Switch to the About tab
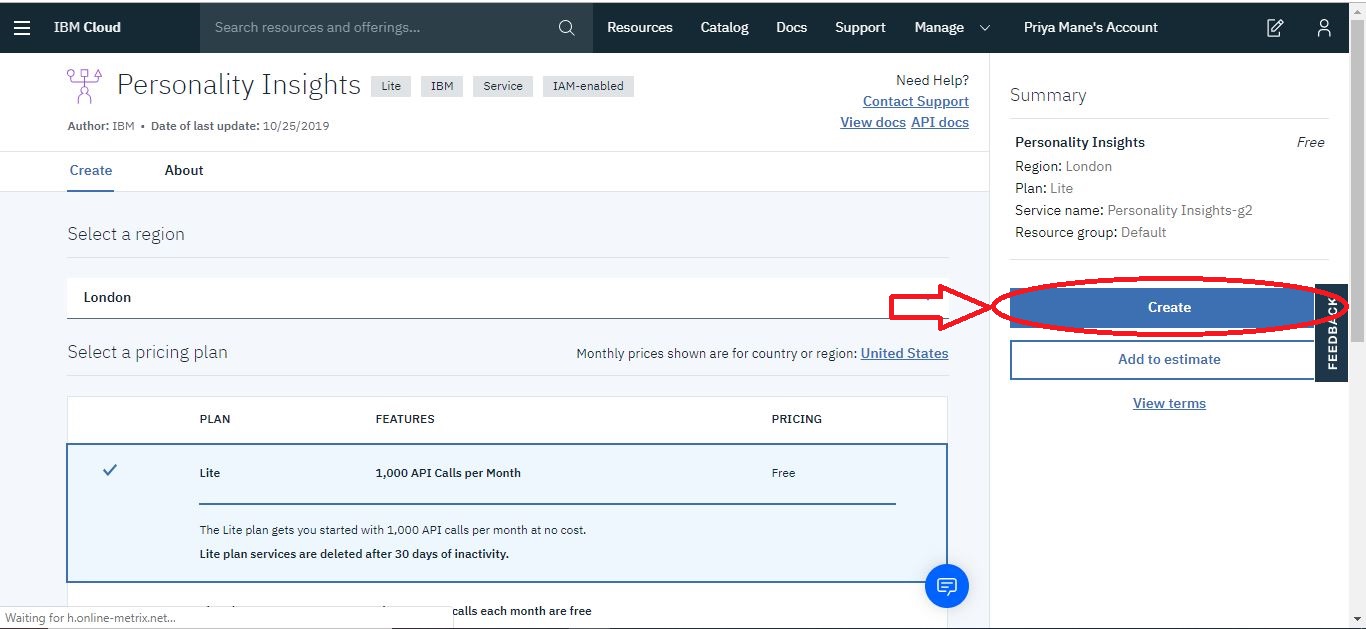1366x629 pixels. point(184,170)
